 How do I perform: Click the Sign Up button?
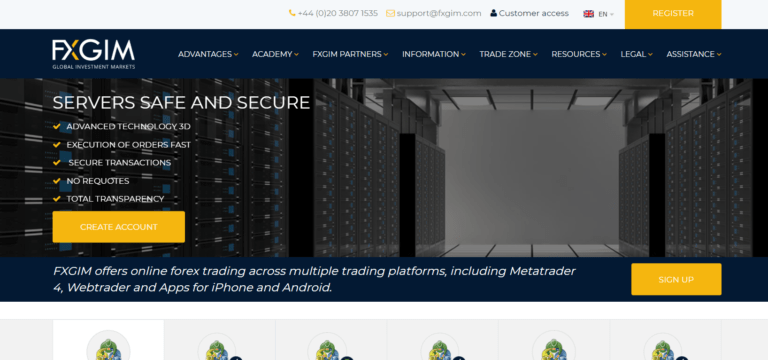(x=676, y=279)
